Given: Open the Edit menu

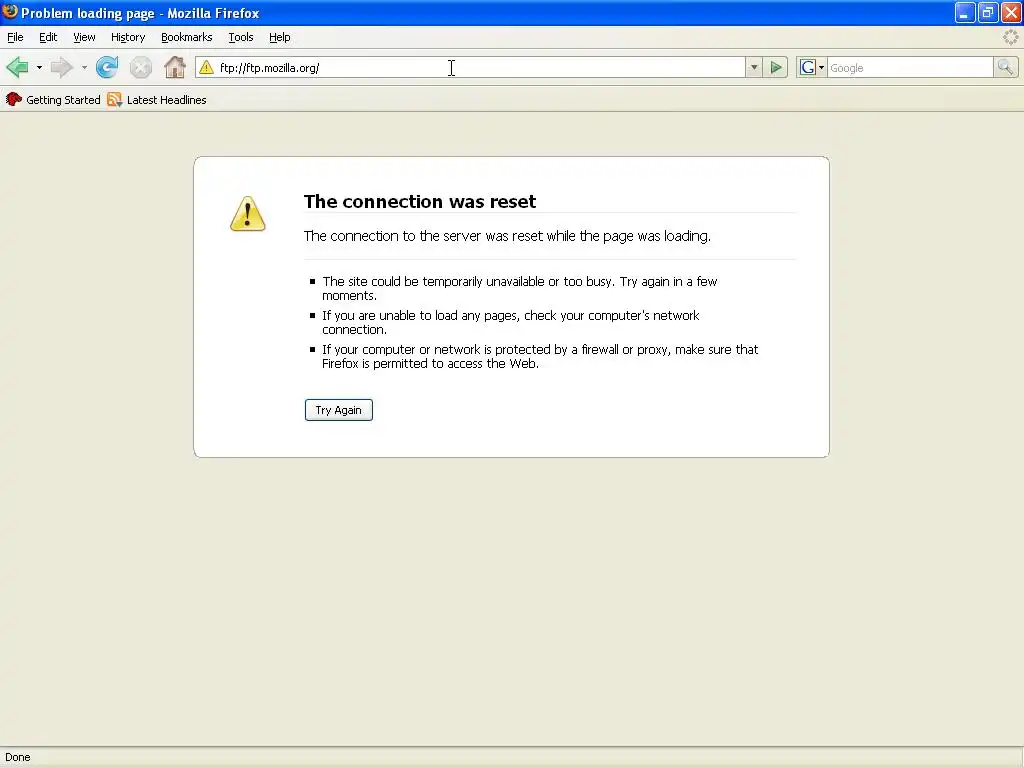Looking at the screenshot, I should pyautogui.click(x=48, y=37).
